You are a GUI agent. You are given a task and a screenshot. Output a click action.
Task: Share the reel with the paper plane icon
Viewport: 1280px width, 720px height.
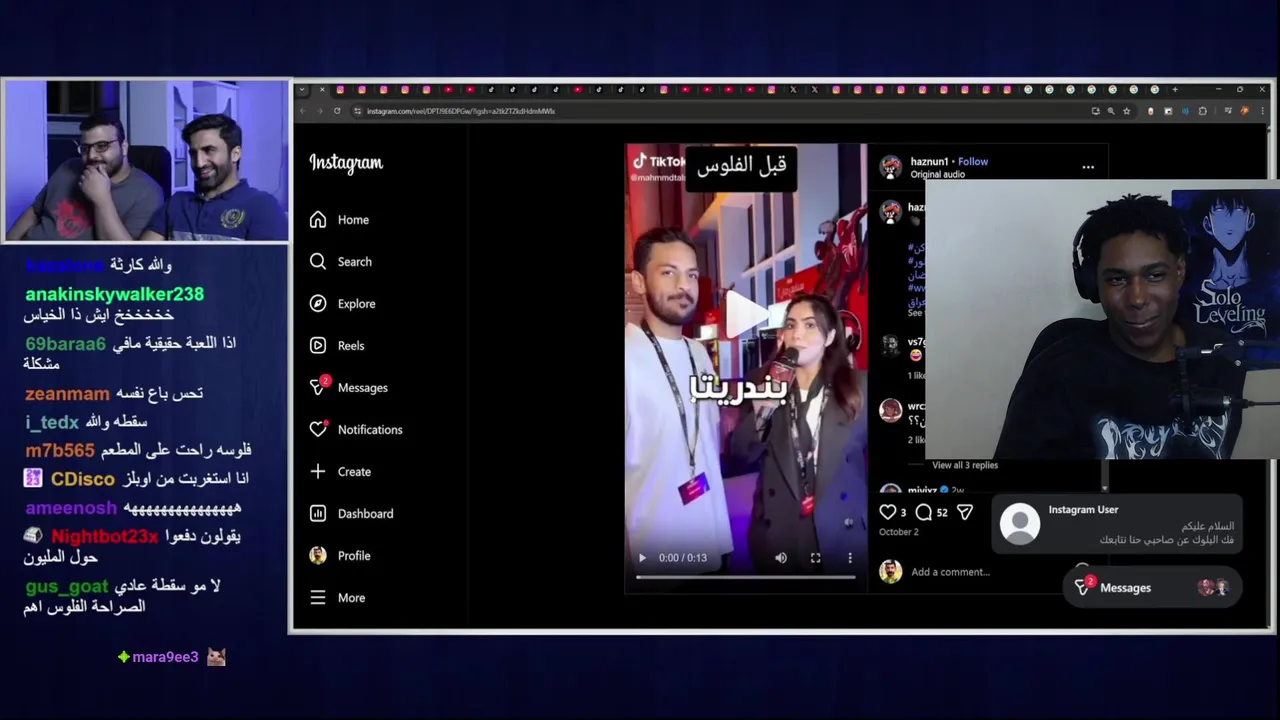coord(965,512)
